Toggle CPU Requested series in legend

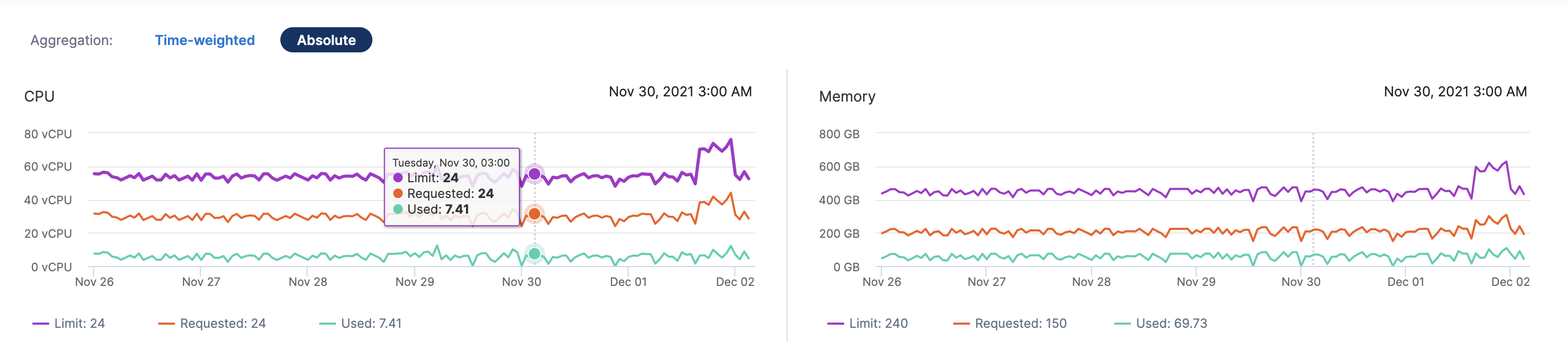(212, 324)
